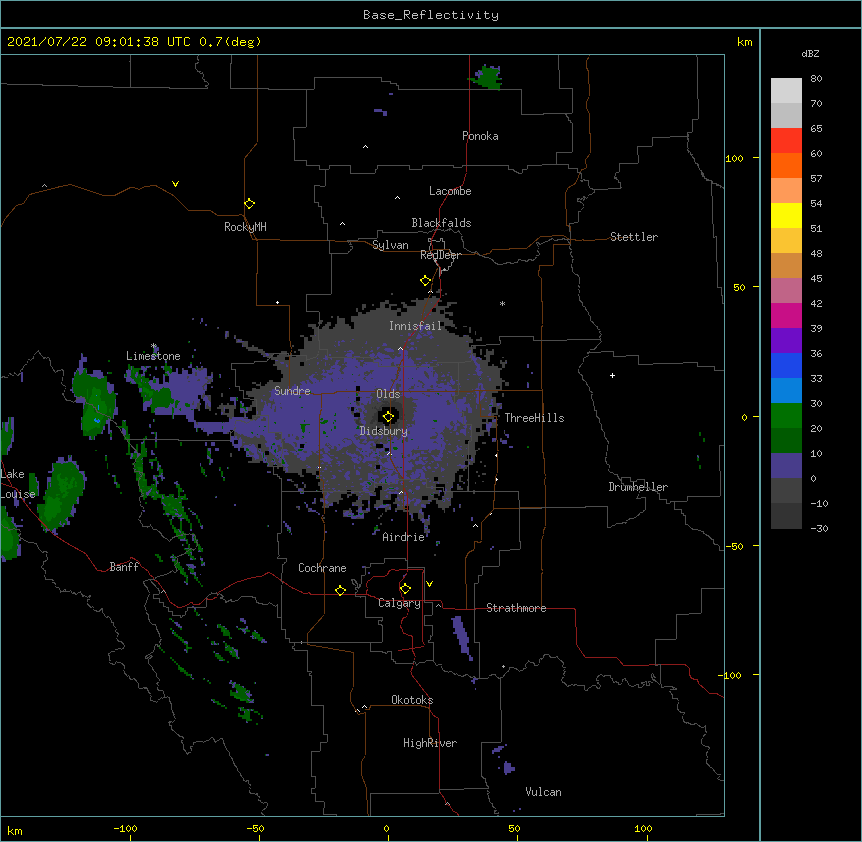Click the Base_Reflectivity title
Image resolution: width=862 pixels, height=842 pixels.
pos(431,15)
